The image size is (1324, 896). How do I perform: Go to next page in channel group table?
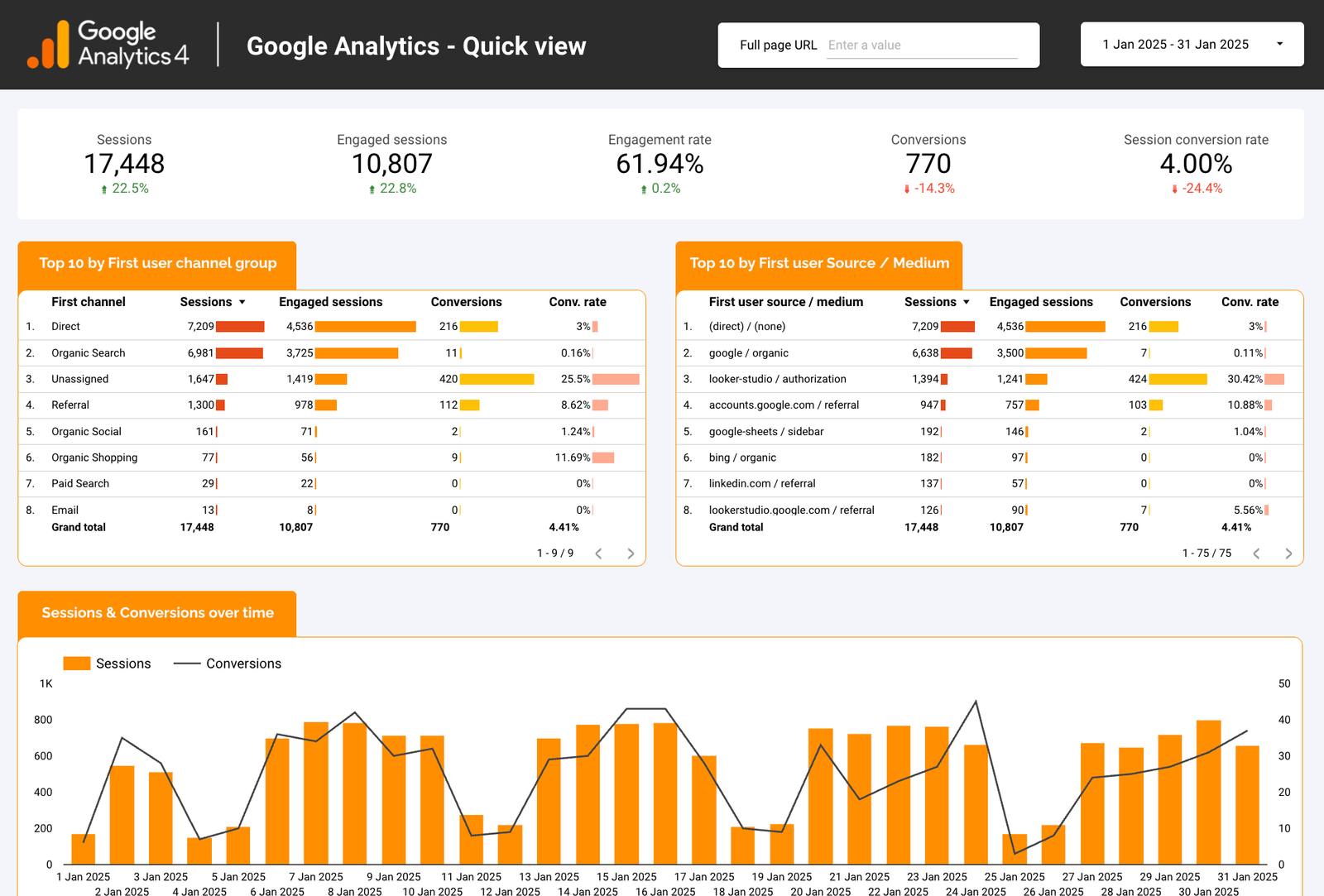[631, 553]
